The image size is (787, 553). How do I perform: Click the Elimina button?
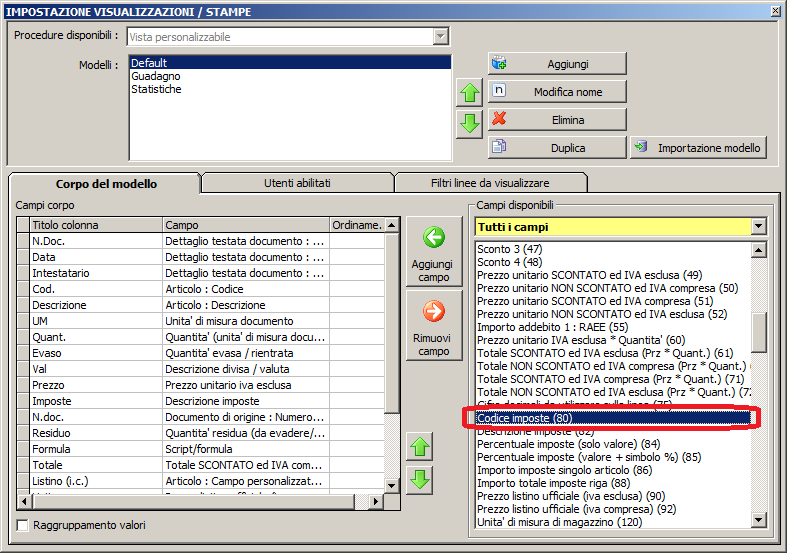557,120
